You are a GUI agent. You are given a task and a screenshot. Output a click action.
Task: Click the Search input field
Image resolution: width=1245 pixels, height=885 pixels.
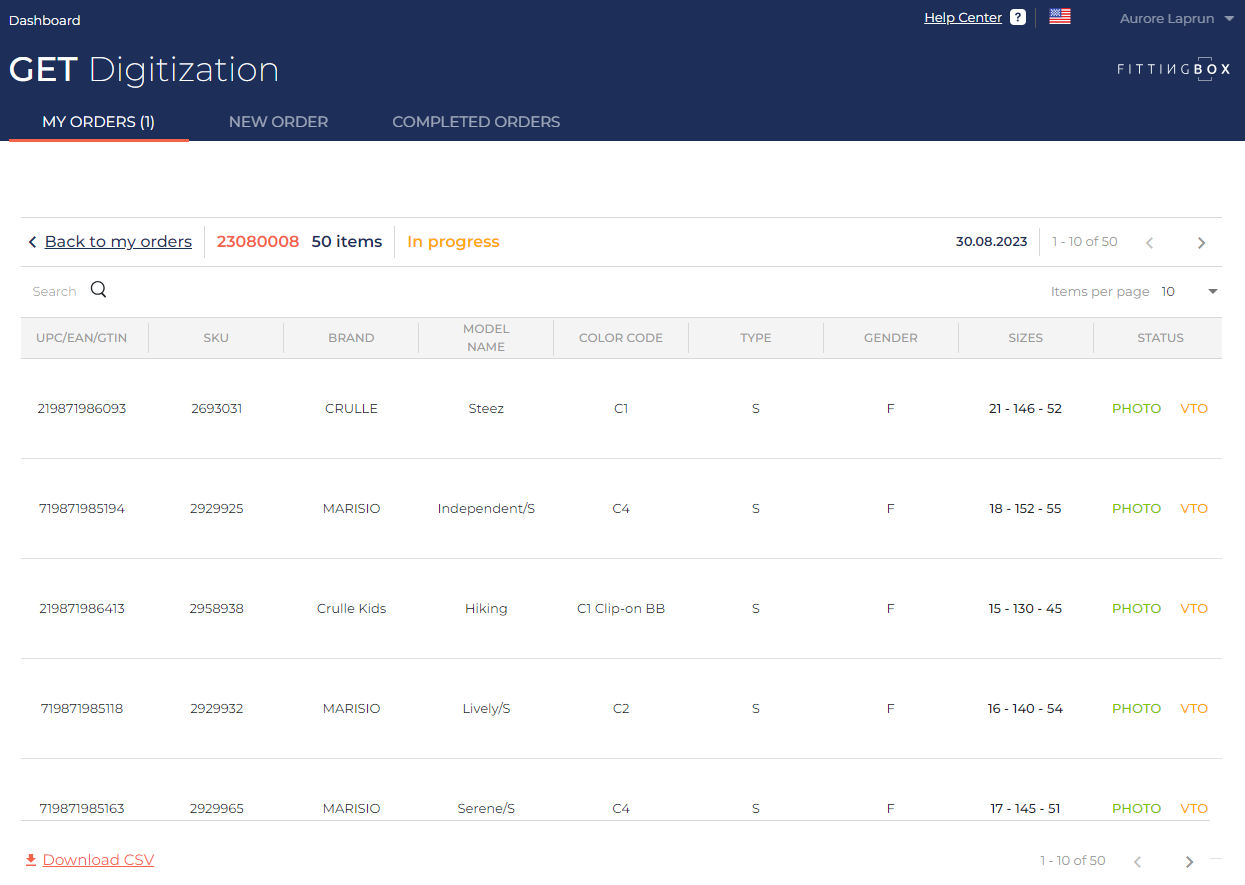click(55, 292)
